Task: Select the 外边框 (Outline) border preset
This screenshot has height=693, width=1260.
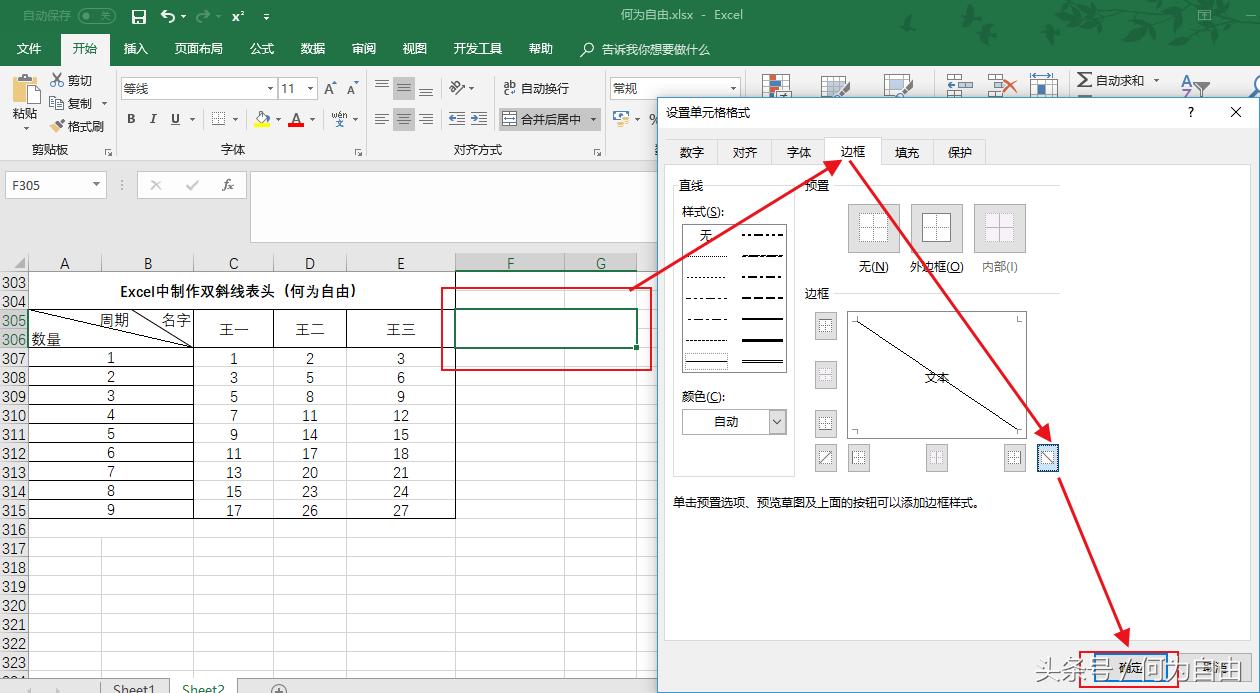Action: 936,227
